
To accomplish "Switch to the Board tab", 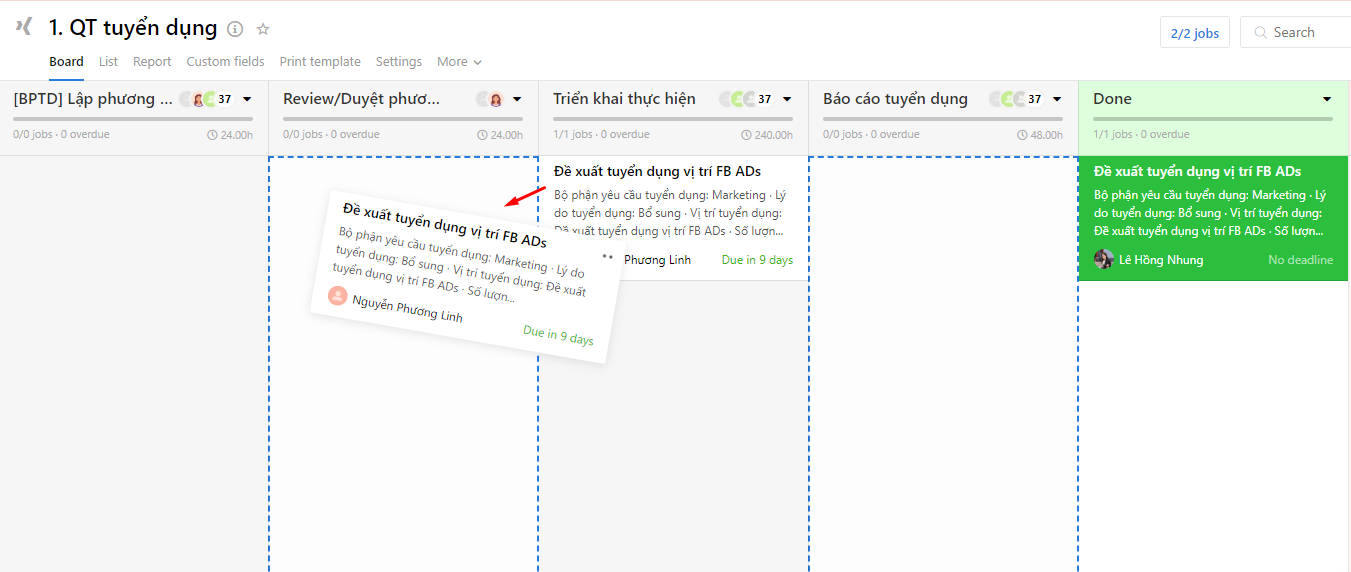I will click(66, 62).
